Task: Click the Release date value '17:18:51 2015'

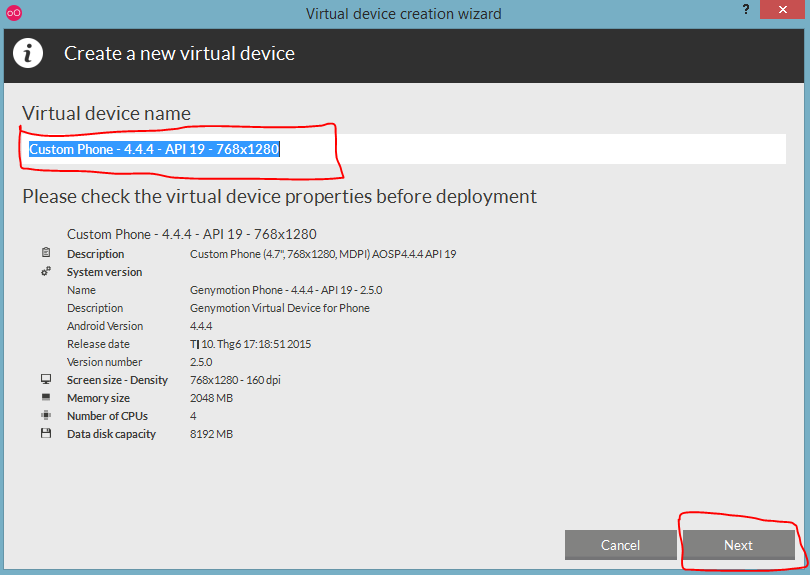Action: pos(251,344)
